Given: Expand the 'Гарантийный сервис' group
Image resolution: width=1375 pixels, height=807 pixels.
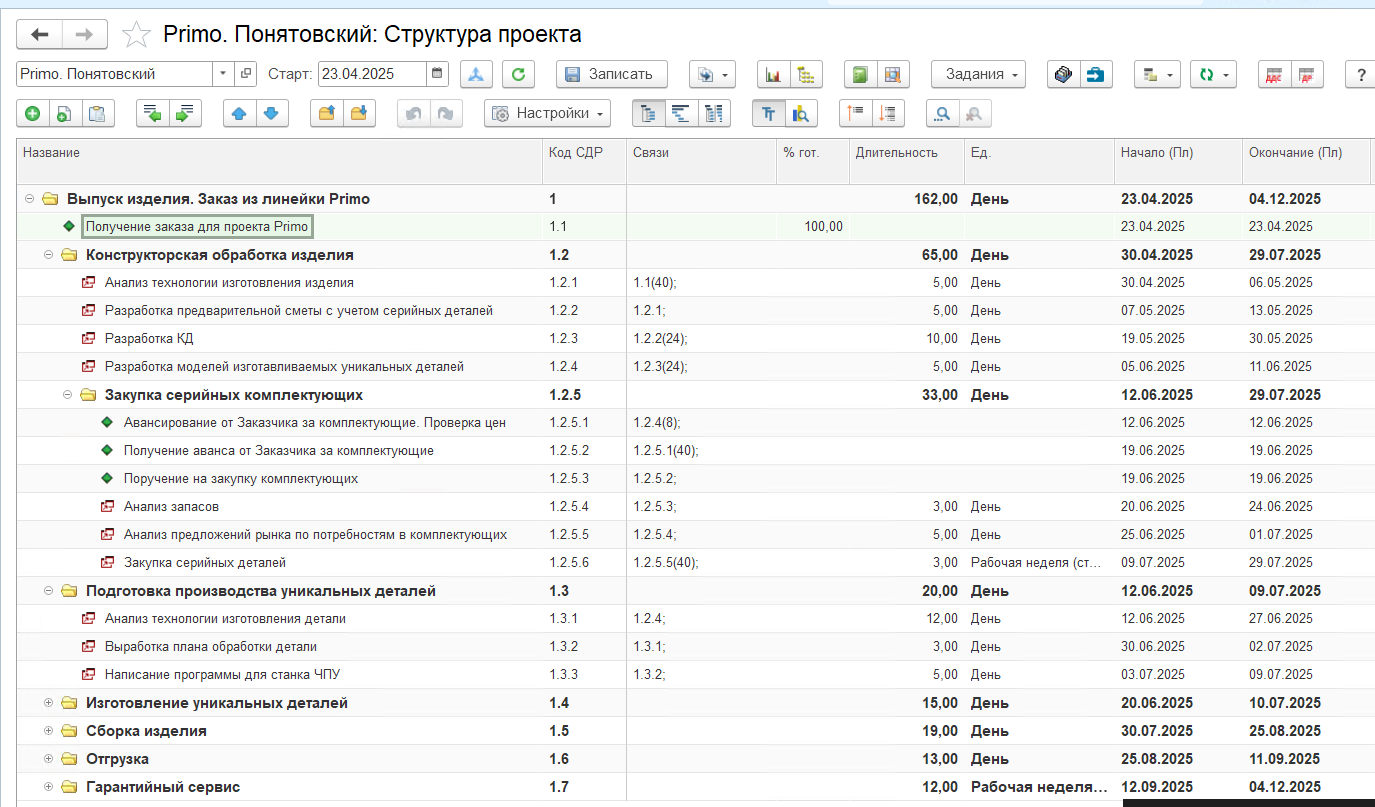Looking at the screenshot, I should 48,787.
